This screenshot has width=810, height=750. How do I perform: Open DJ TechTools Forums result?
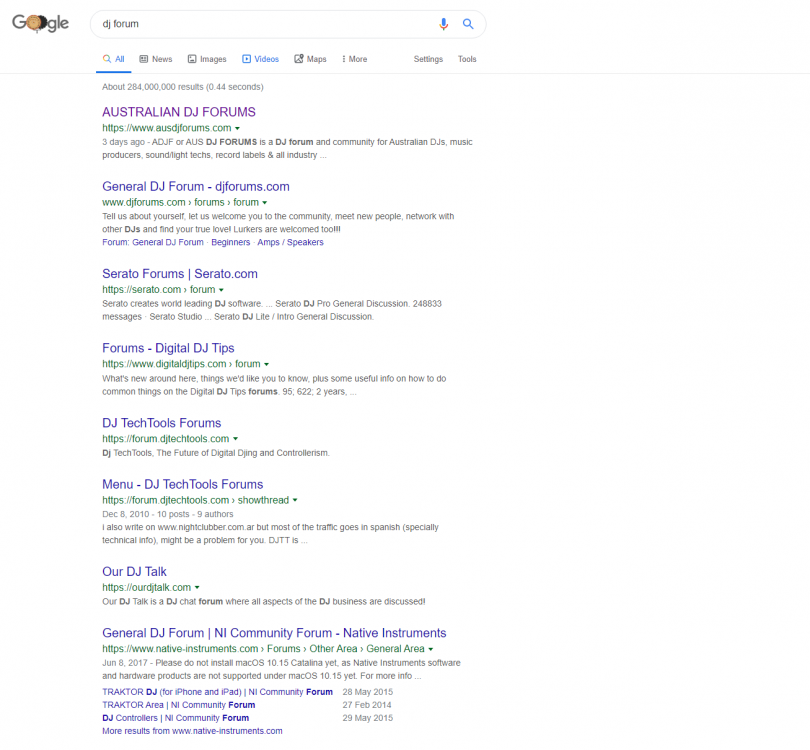pyautogui.click(x=162, y=423)
